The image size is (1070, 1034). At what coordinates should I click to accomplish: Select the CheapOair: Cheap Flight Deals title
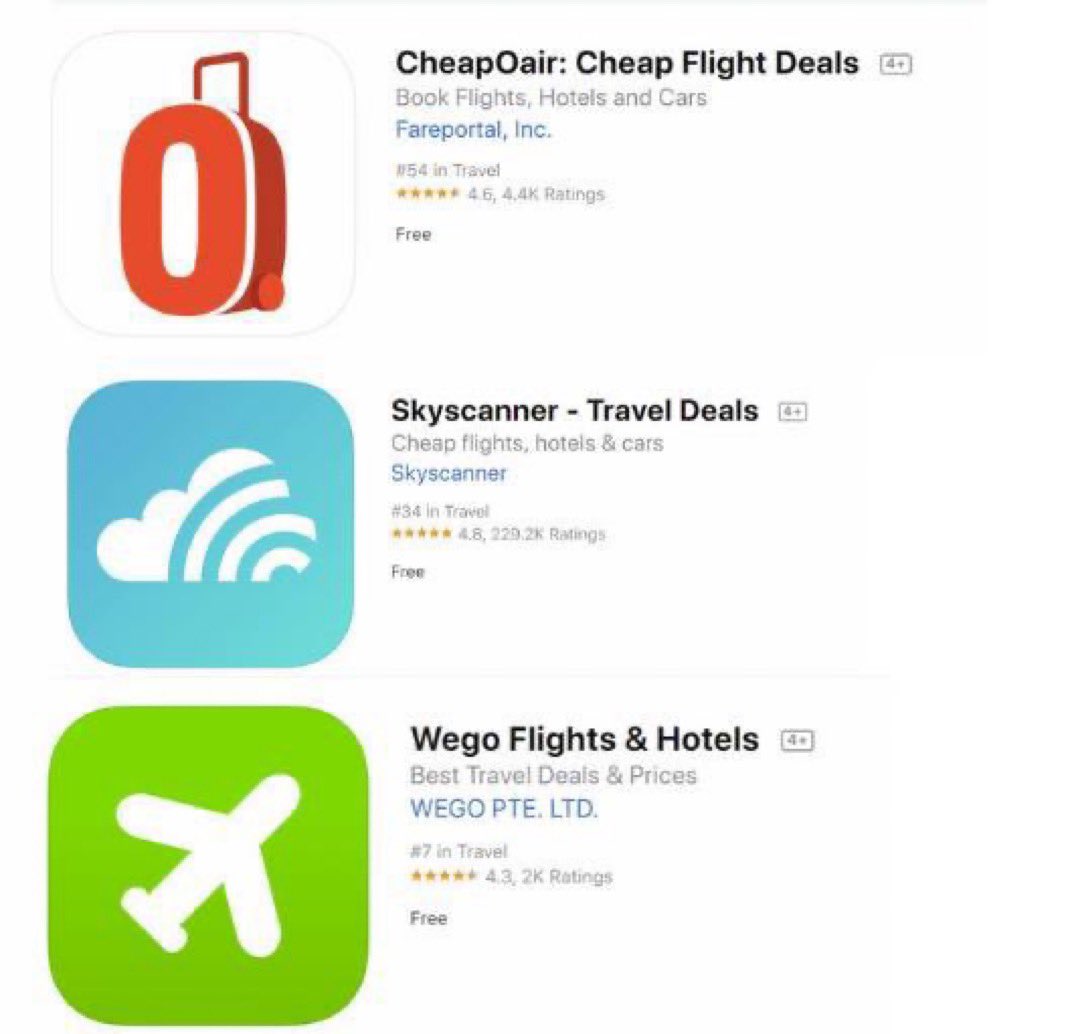[x=626, y=63]
